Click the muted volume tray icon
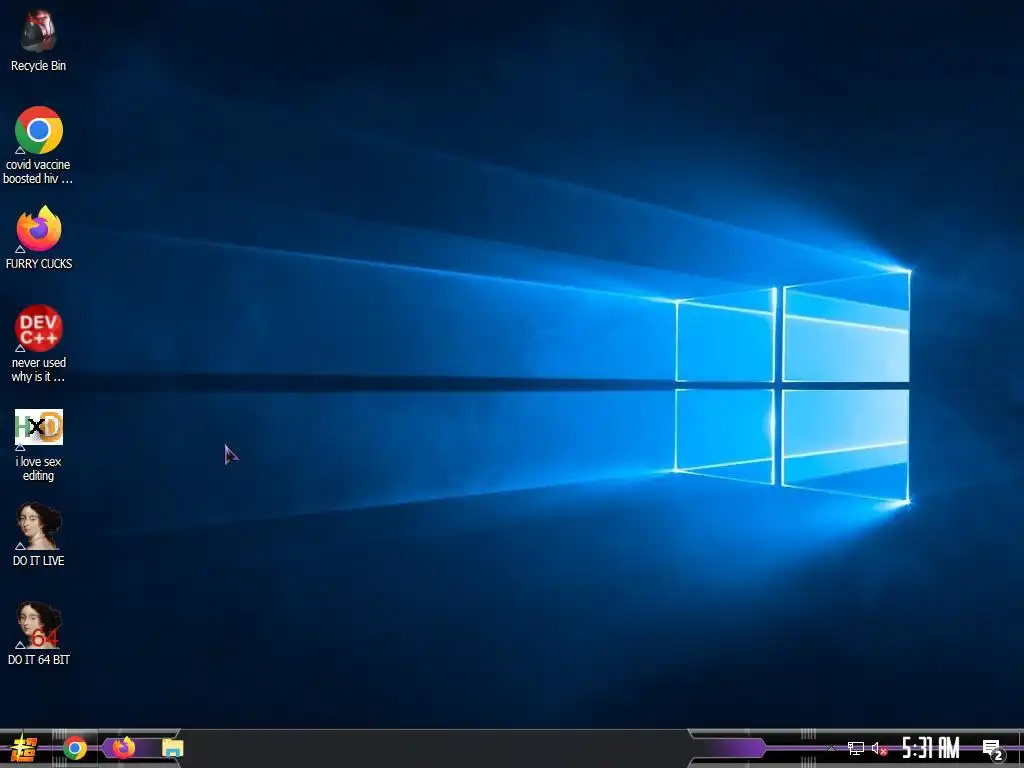The height and width of the screenshot is (768, 1024). tap(880, 748)
